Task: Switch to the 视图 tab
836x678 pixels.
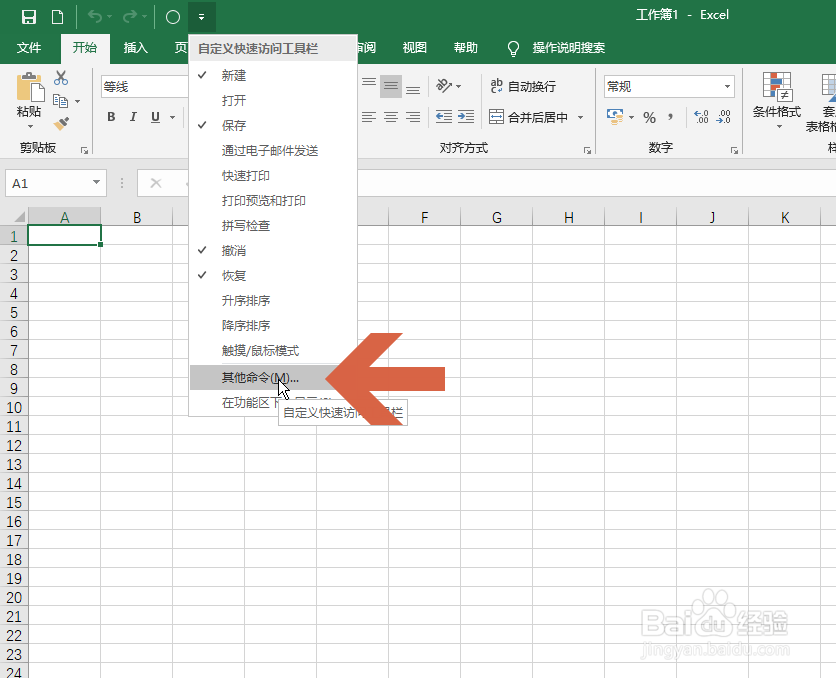Action: [x=414, y=48]
